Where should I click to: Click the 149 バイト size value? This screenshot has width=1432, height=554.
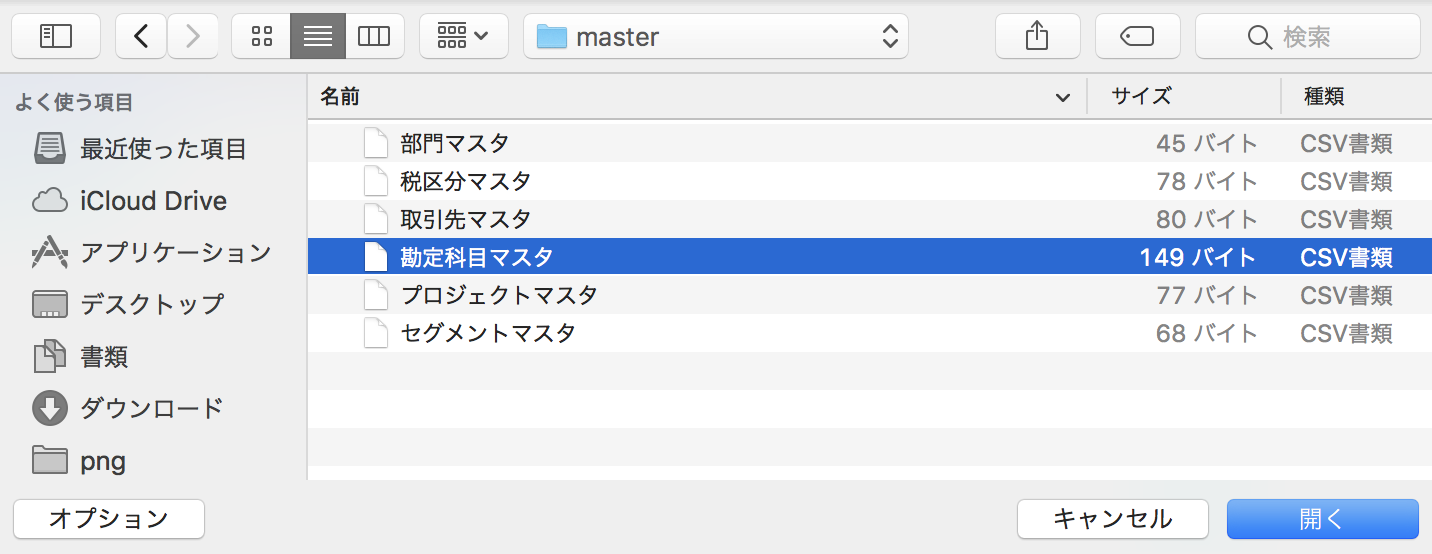pos(1198,257)
